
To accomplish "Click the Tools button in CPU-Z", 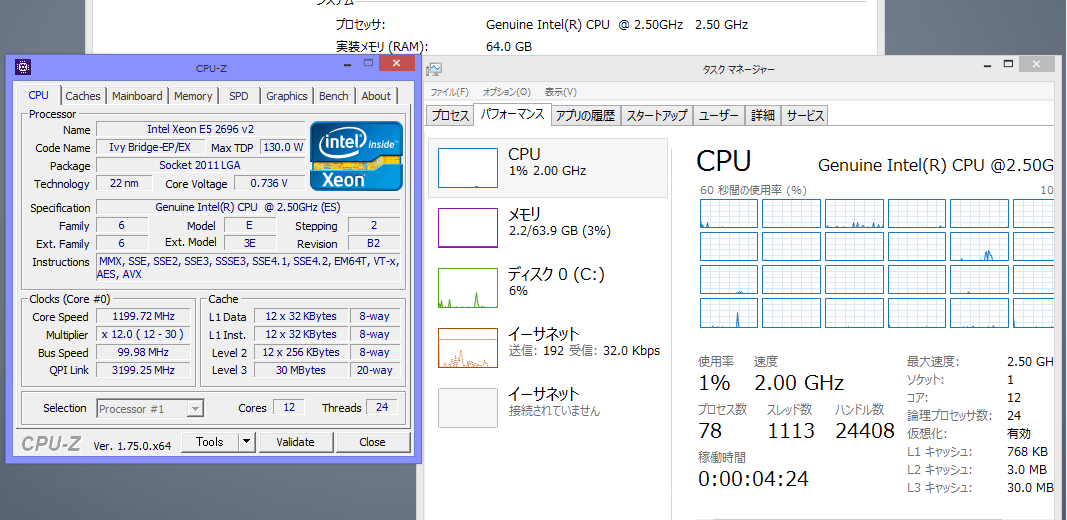I will click(x=210, y=442).
